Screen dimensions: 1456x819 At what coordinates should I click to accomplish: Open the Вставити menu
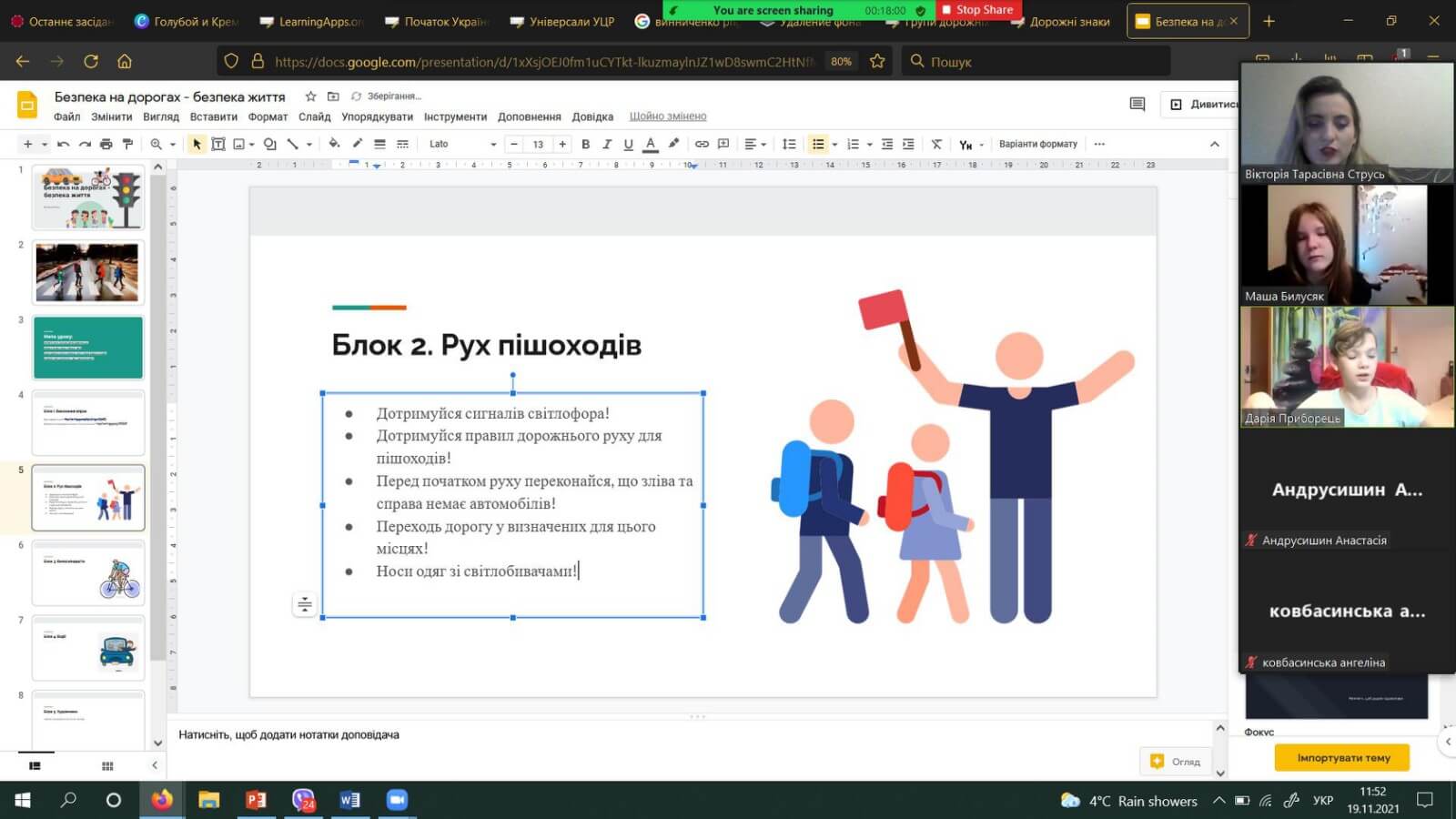213,116
